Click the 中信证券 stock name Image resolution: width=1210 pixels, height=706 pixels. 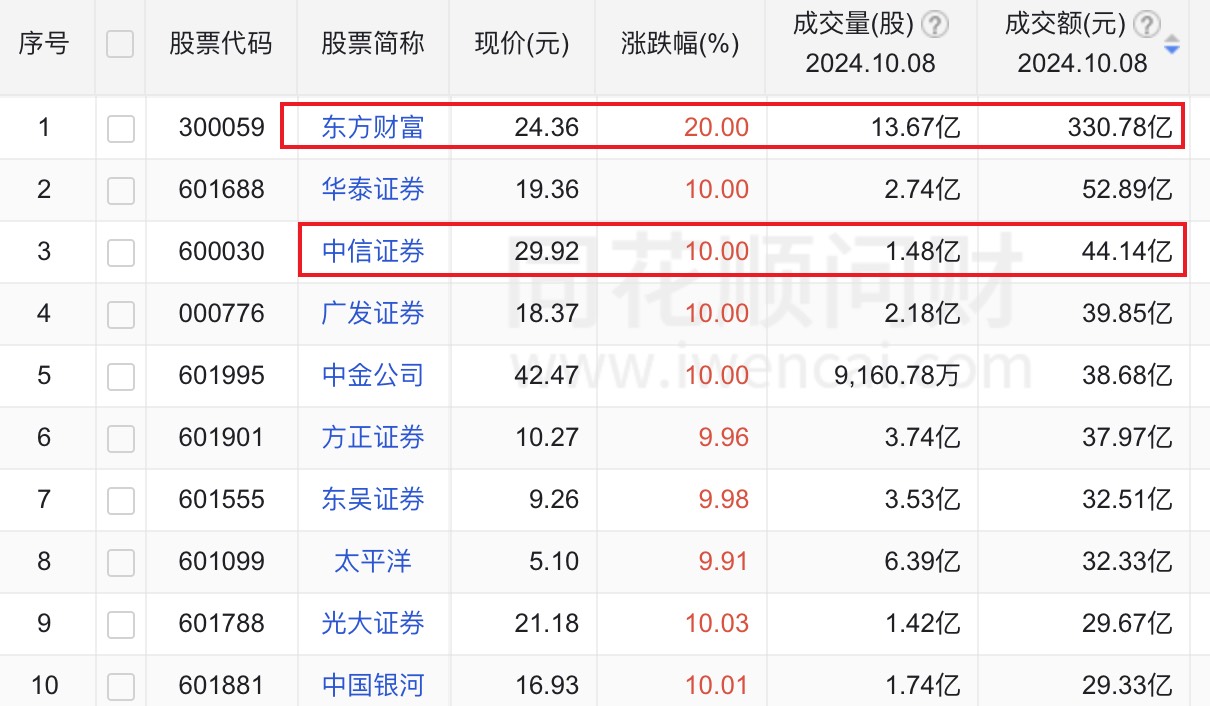coord(373,252)
